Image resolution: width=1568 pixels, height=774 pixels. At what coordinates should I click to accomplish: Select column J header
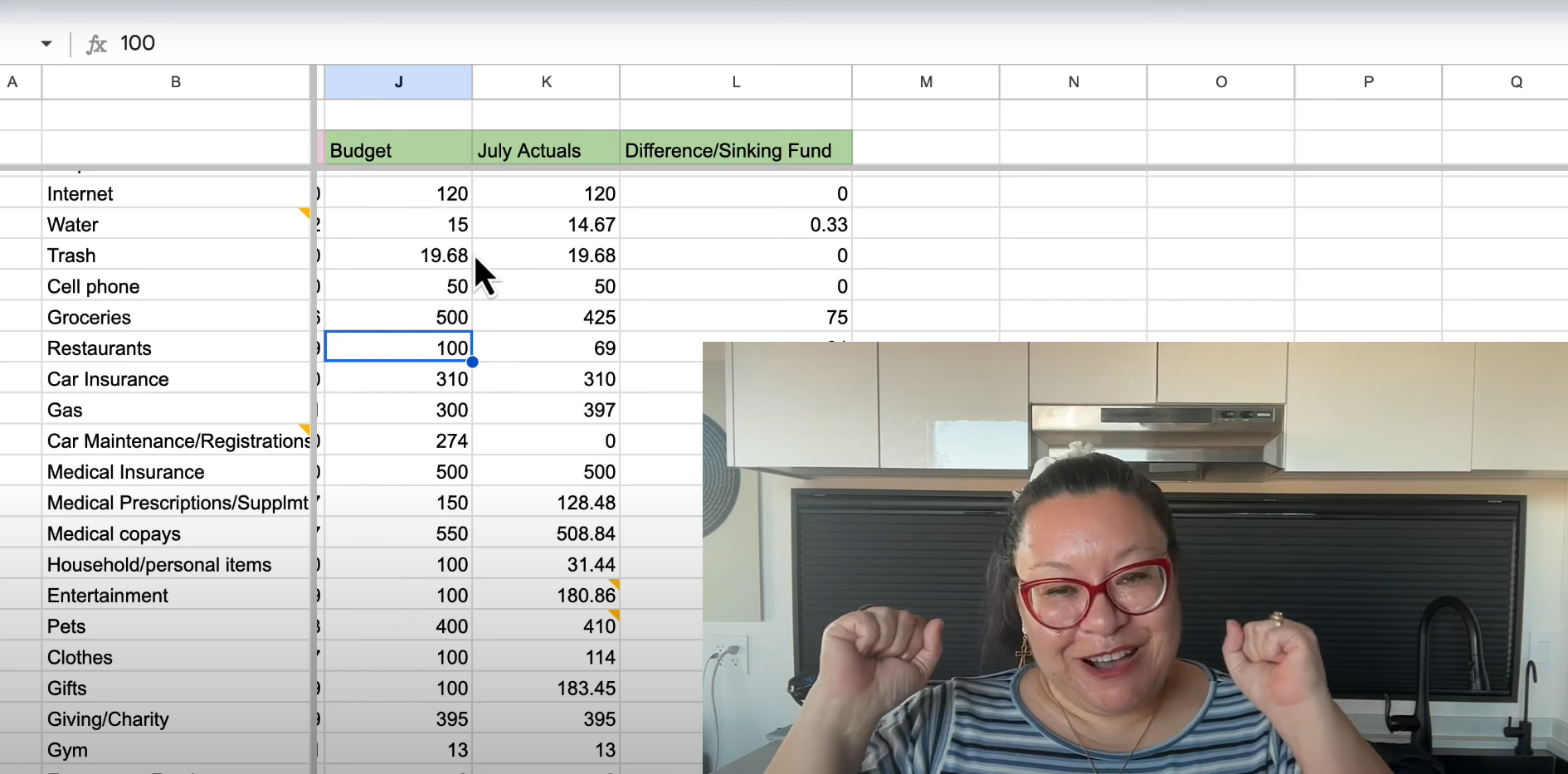pos(398,81)
